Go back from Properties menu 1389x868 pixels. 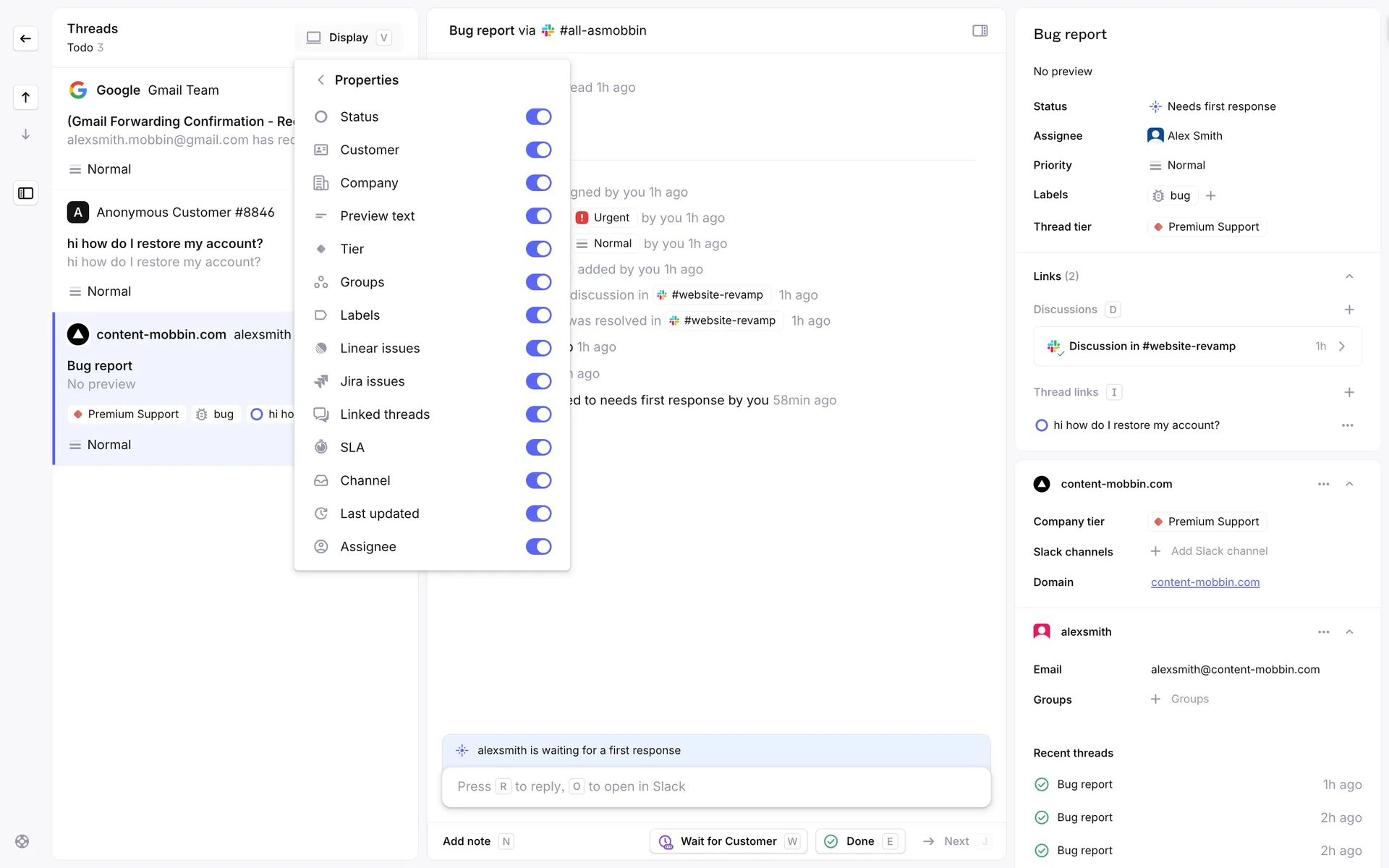[x=320, y=80]
